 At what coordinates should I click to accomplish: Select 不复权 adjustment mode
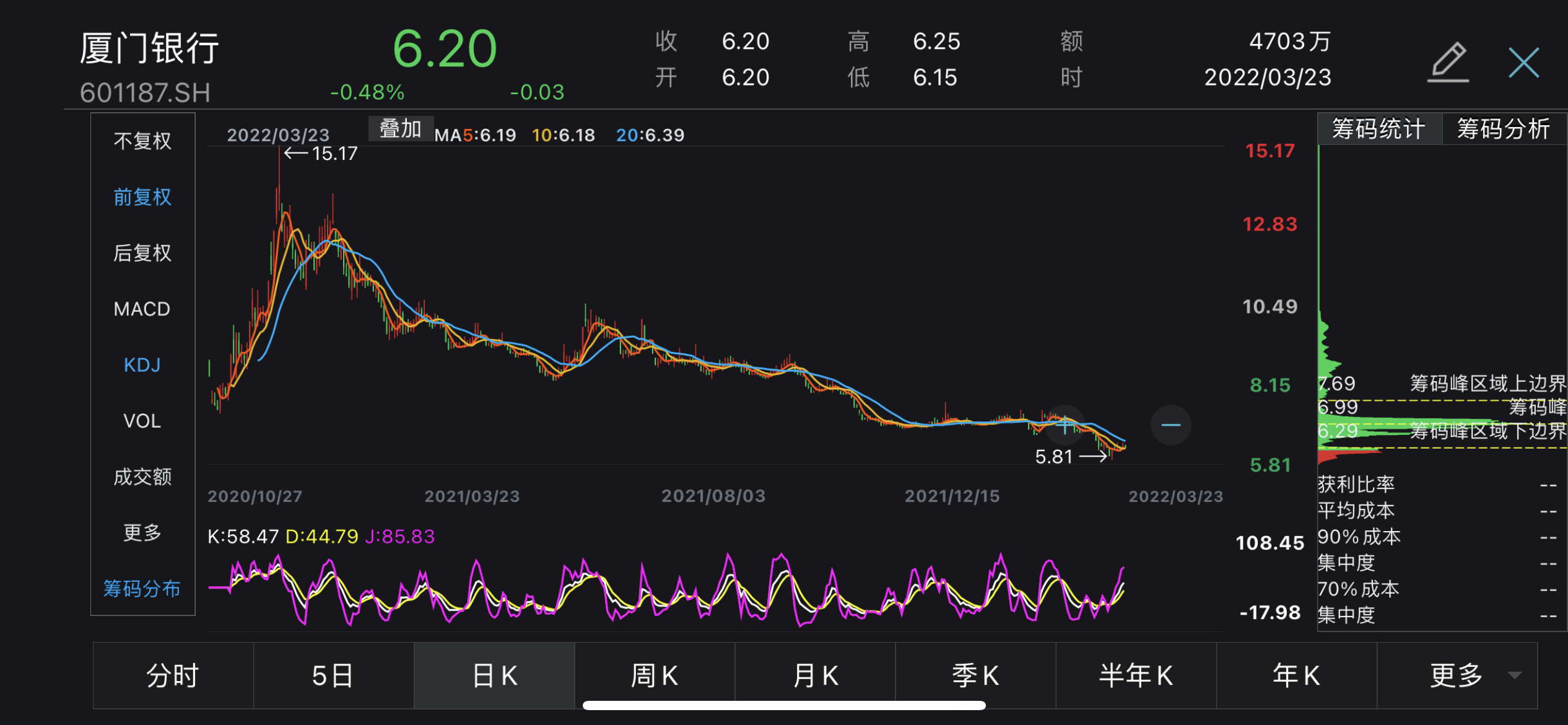[142, 141]
